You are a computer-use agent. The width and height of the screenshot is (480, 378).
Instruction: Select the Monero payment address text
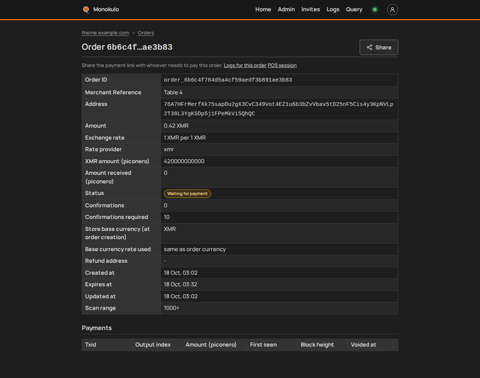click(x=278, y=109)
